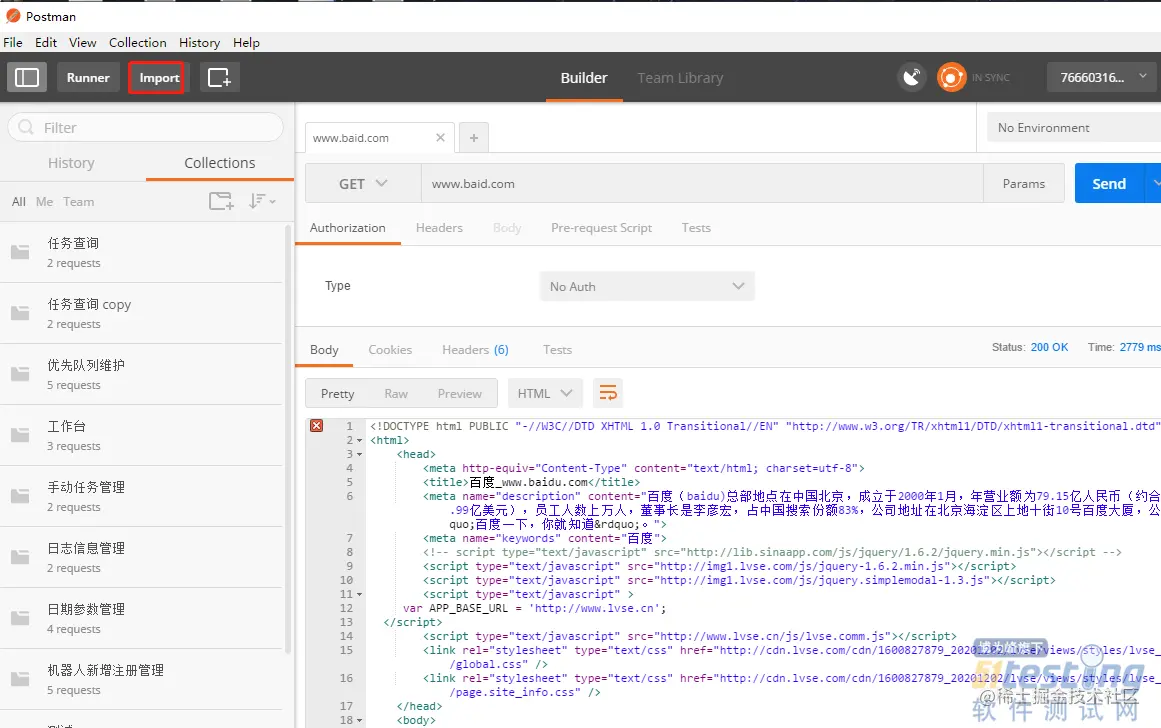Open the request Tests tab
The image size is (1161, 728).
[696, 228]
